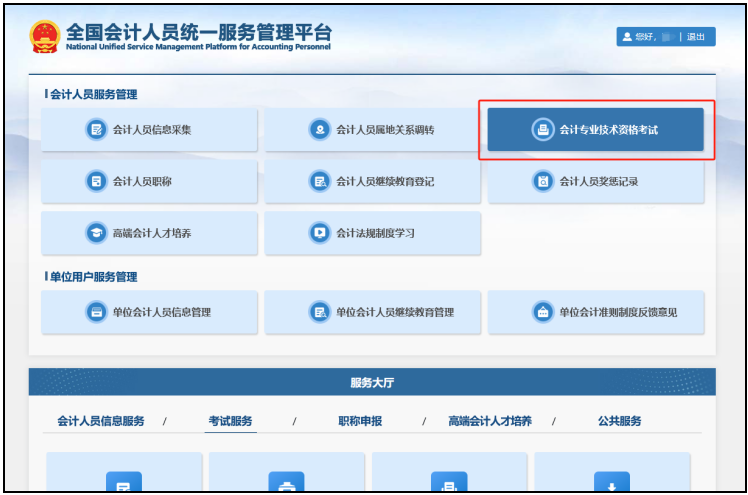Screen dimensions: 748x495
Task: Click the 高端会计人才培养 graduation cap icon
Action: click(x=96, y=233)
